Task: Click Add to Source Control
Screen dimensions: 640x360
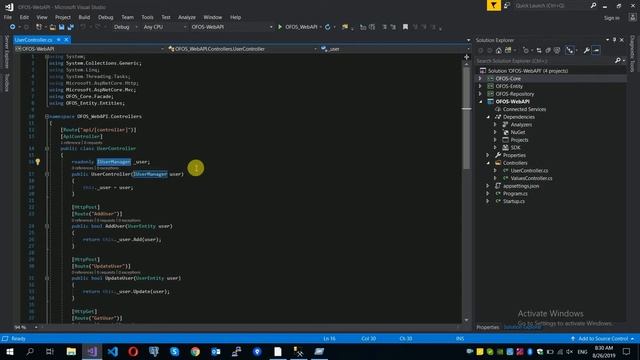Action: point(603,339)
